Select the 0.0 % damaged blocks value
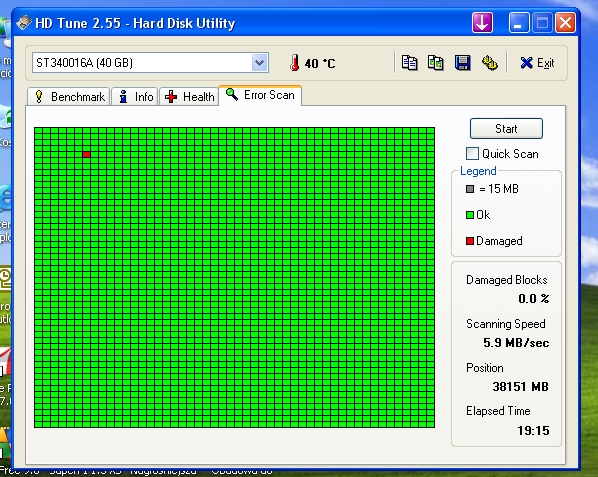The width and height of the screenshot is (598, 477). pos(534,299)
